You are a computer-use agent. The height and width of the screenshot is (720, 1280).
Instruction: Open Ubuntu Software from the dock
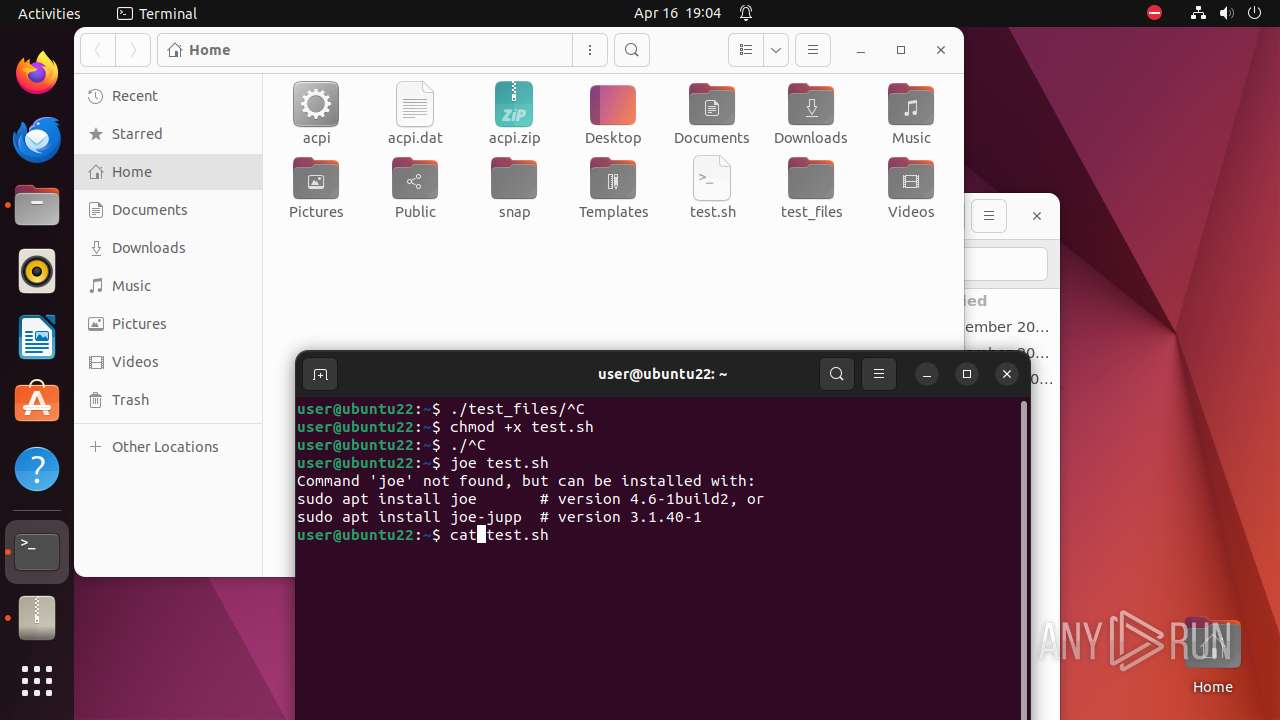[x=37, y=404]
